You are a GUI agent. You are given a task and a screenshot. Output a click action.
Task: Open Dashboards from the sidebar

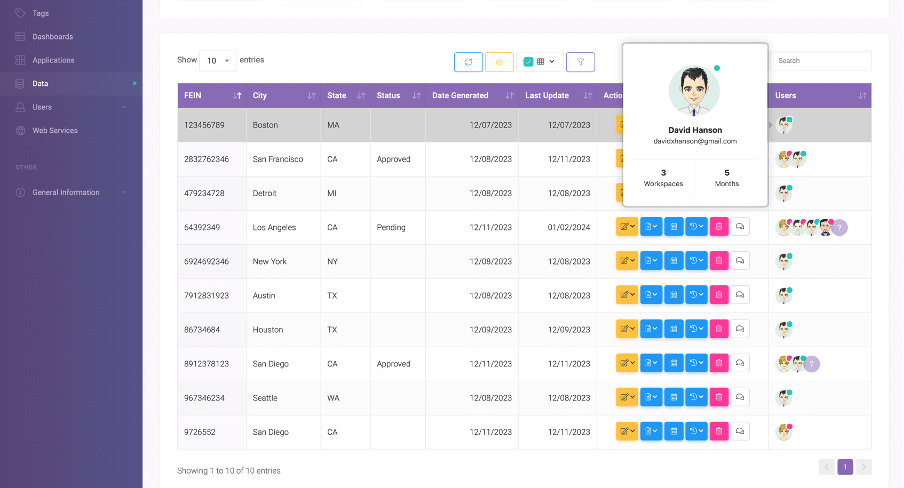pos(52,37)
